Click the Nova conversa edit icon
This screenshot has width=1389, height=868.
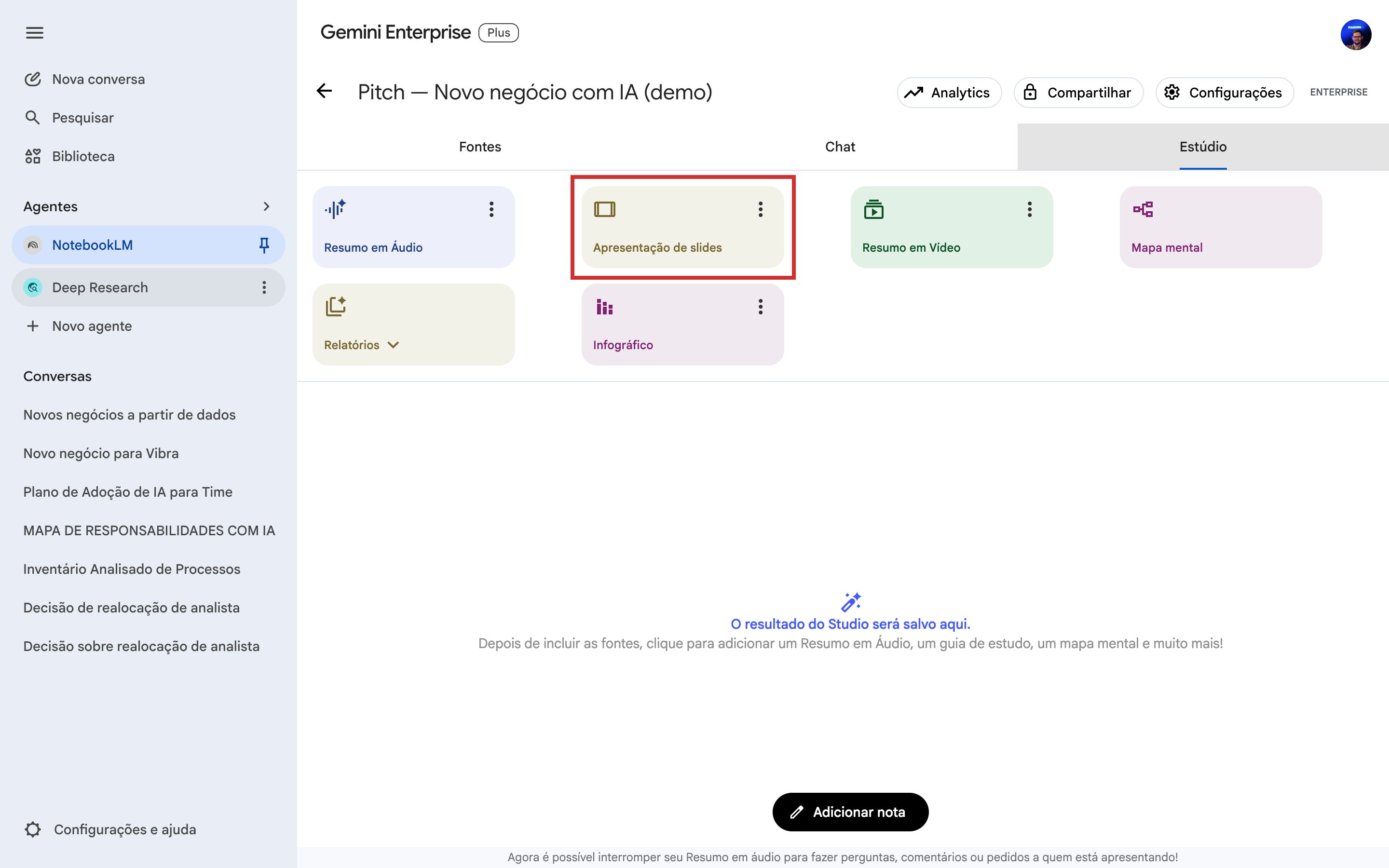point(33,79)
